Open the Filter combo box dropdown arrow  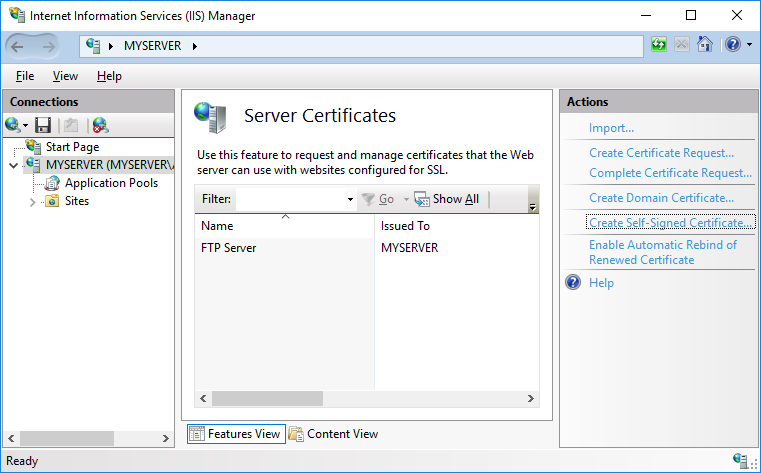point(350,200)
